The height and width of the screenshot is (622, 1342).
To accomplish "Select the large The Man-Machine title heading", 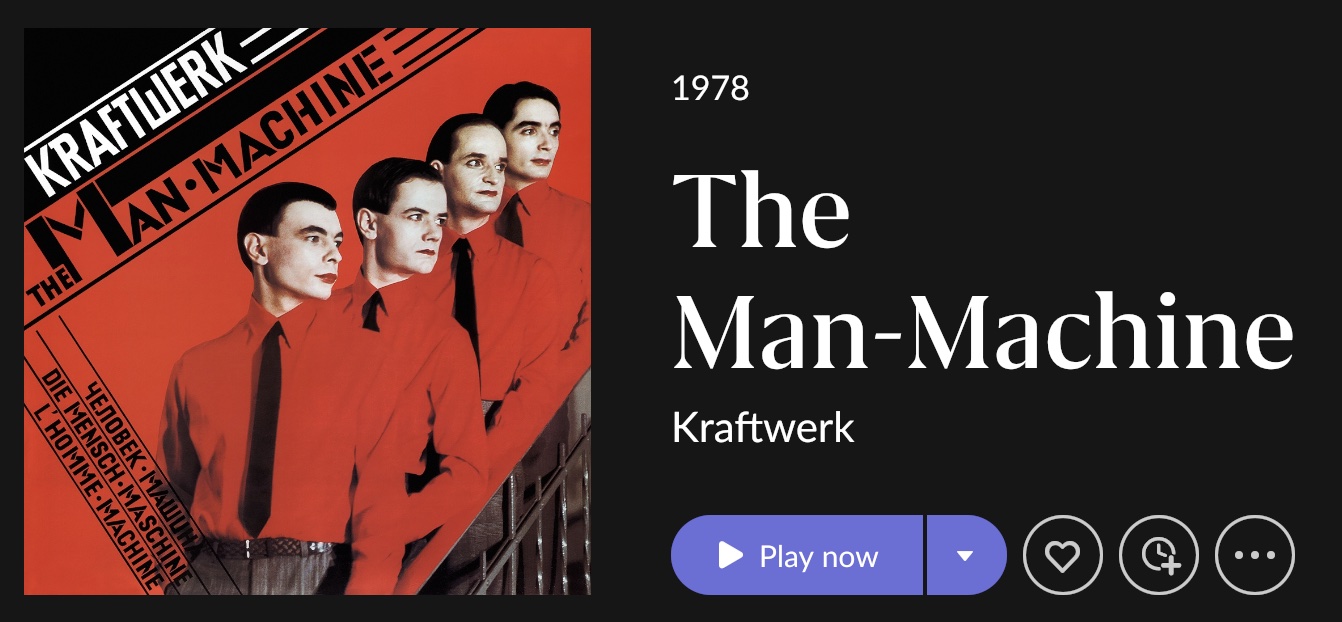I will click(x=983, y=270).
